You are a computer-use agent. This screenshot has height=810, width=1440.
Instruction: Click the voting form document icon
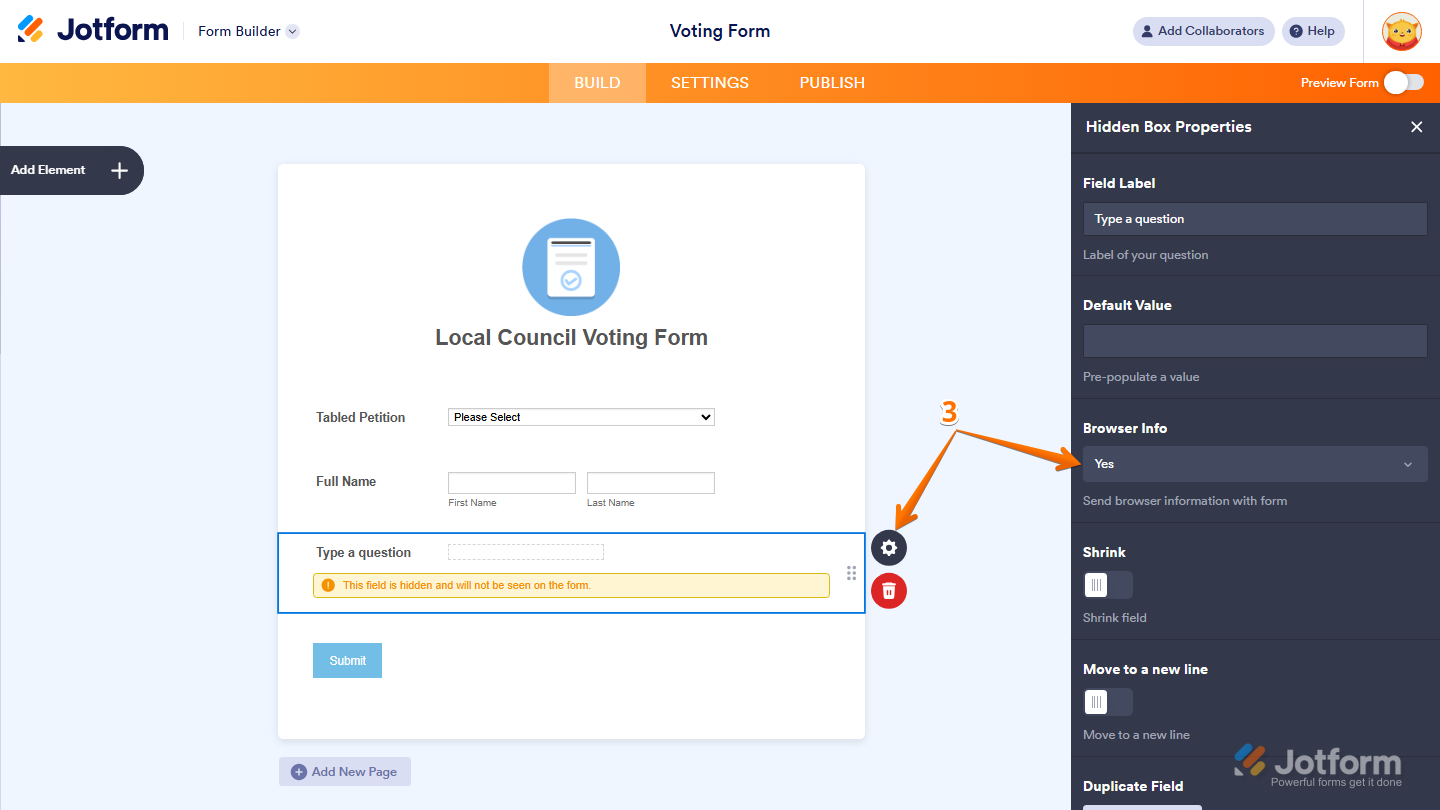571,267
